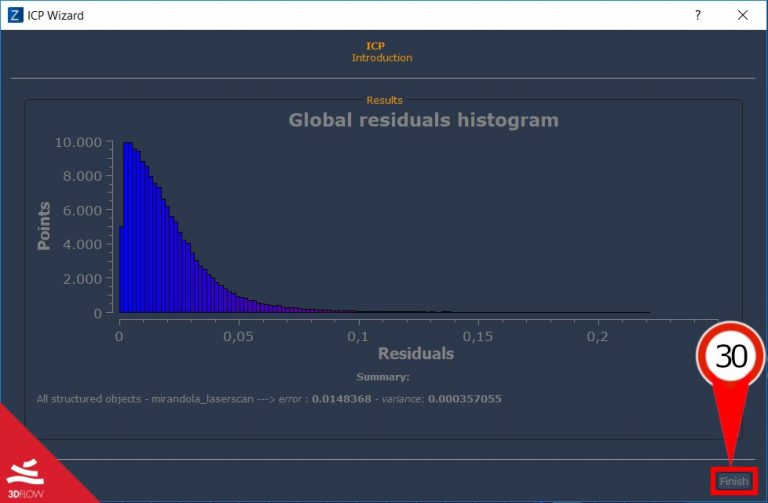Screen dimensions: 768x503
Task: Click the 0,05 x-axis tick label
Action: [238, 337]
